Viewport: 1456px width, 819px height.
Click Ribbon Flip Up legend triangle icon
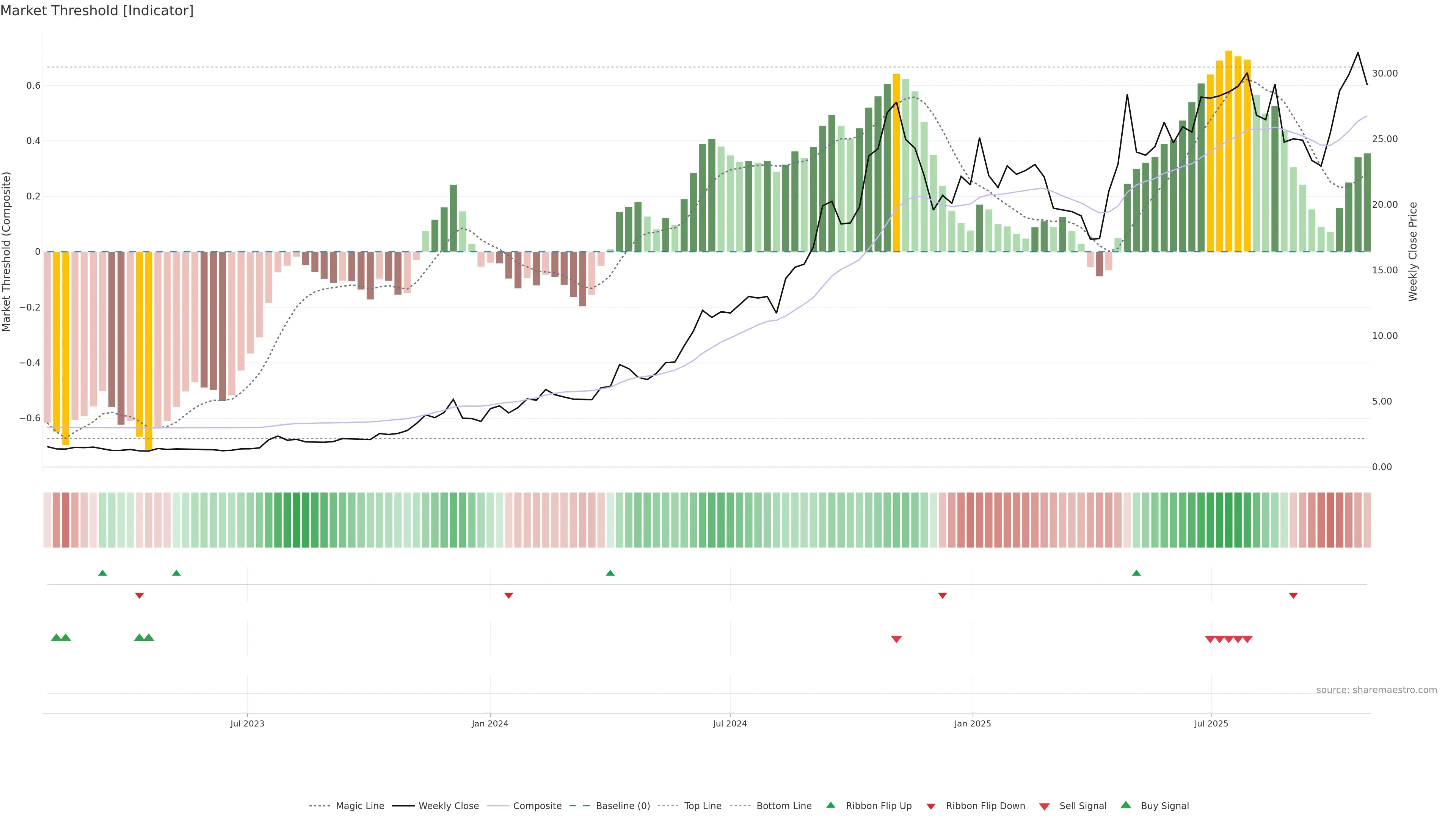(x=830, y=805)
